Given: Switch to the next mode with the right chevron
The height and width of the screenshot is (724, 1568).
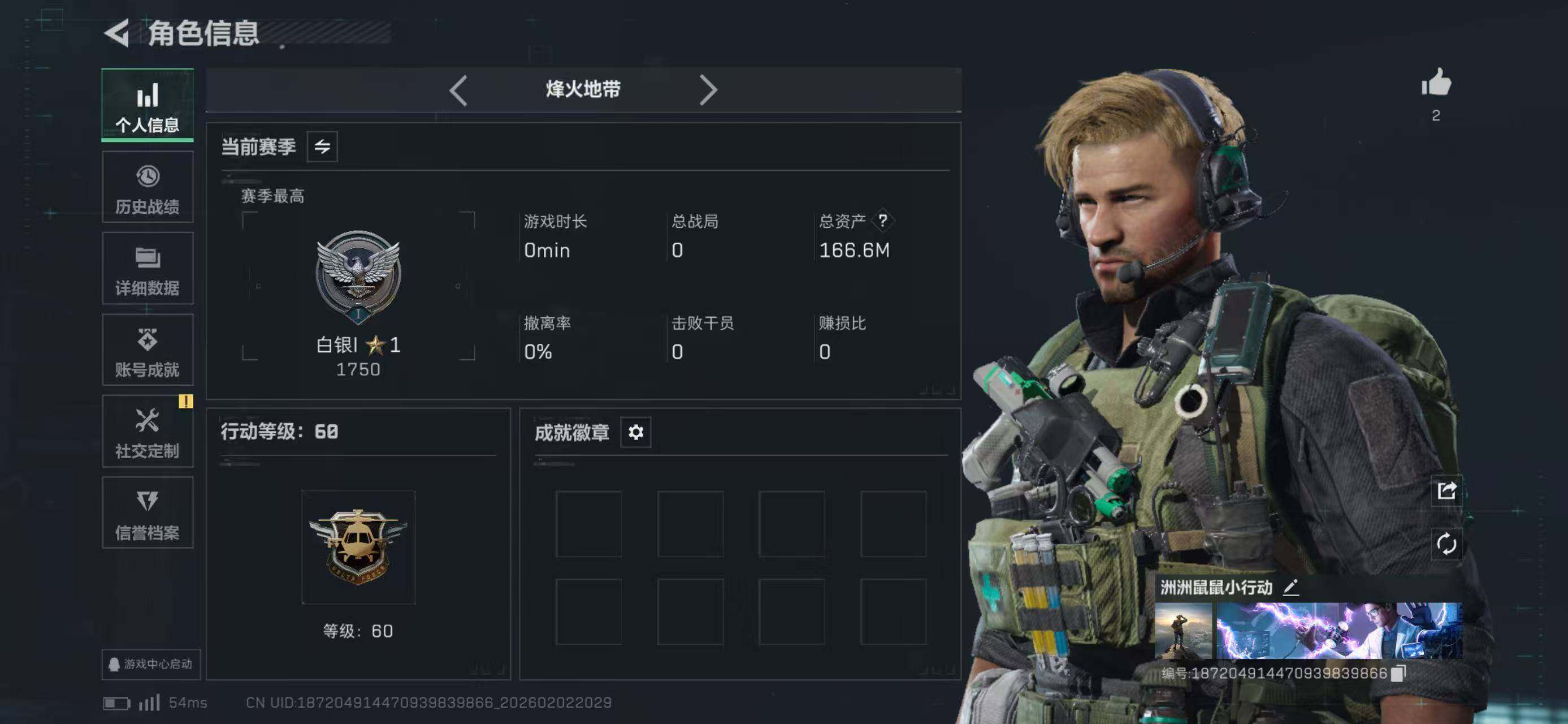Looking at the screenshot, I should [708, 90].
